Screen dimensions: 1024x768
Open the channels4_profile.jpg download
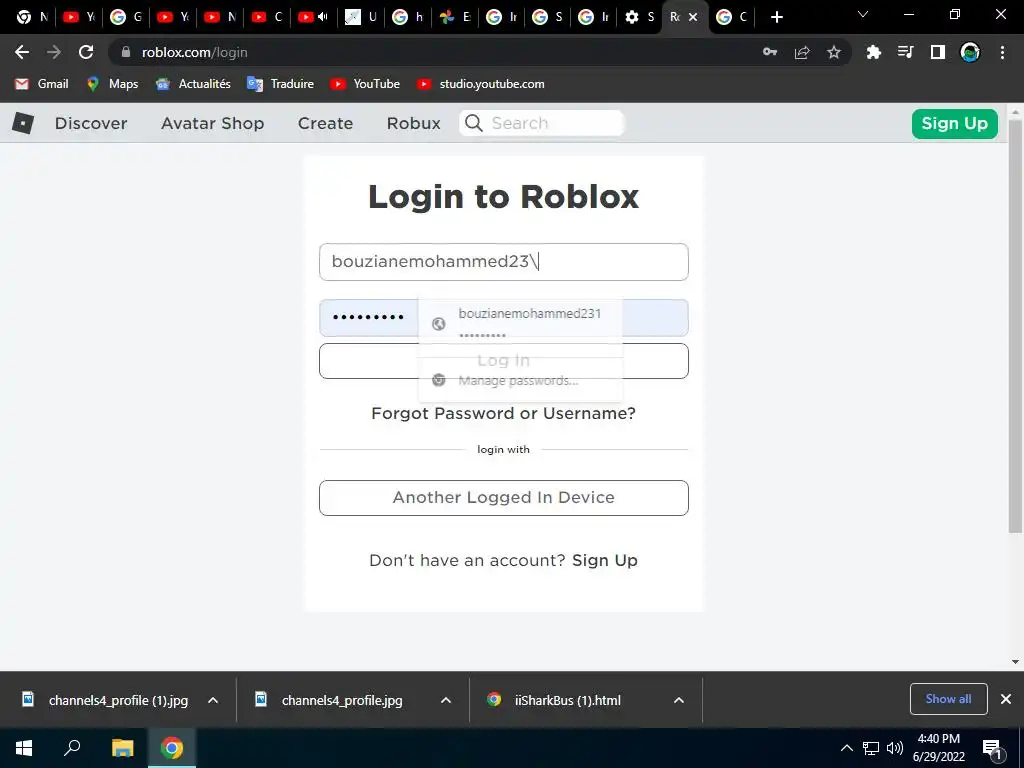[x=342, y=700]
